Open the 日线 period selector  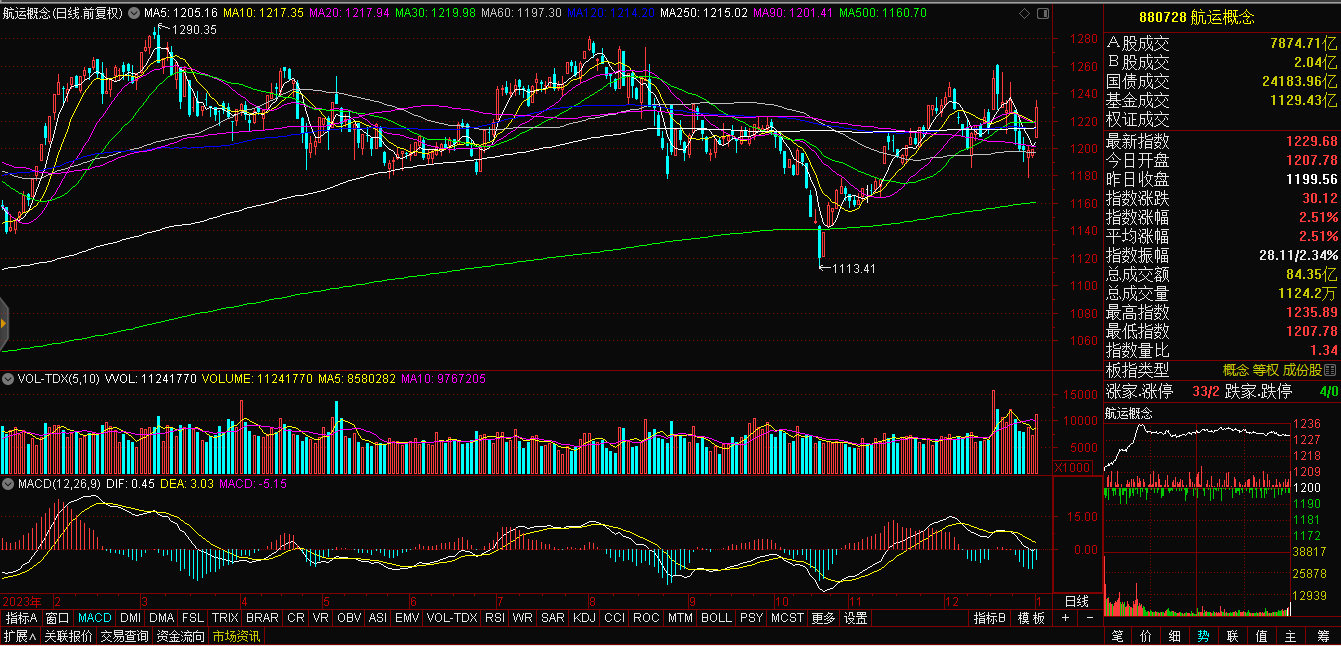[1076, 601]
